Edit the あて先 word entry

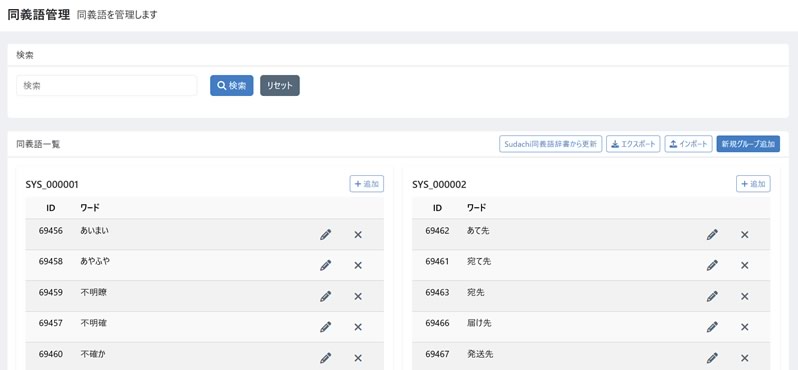[x=712, y=235]
